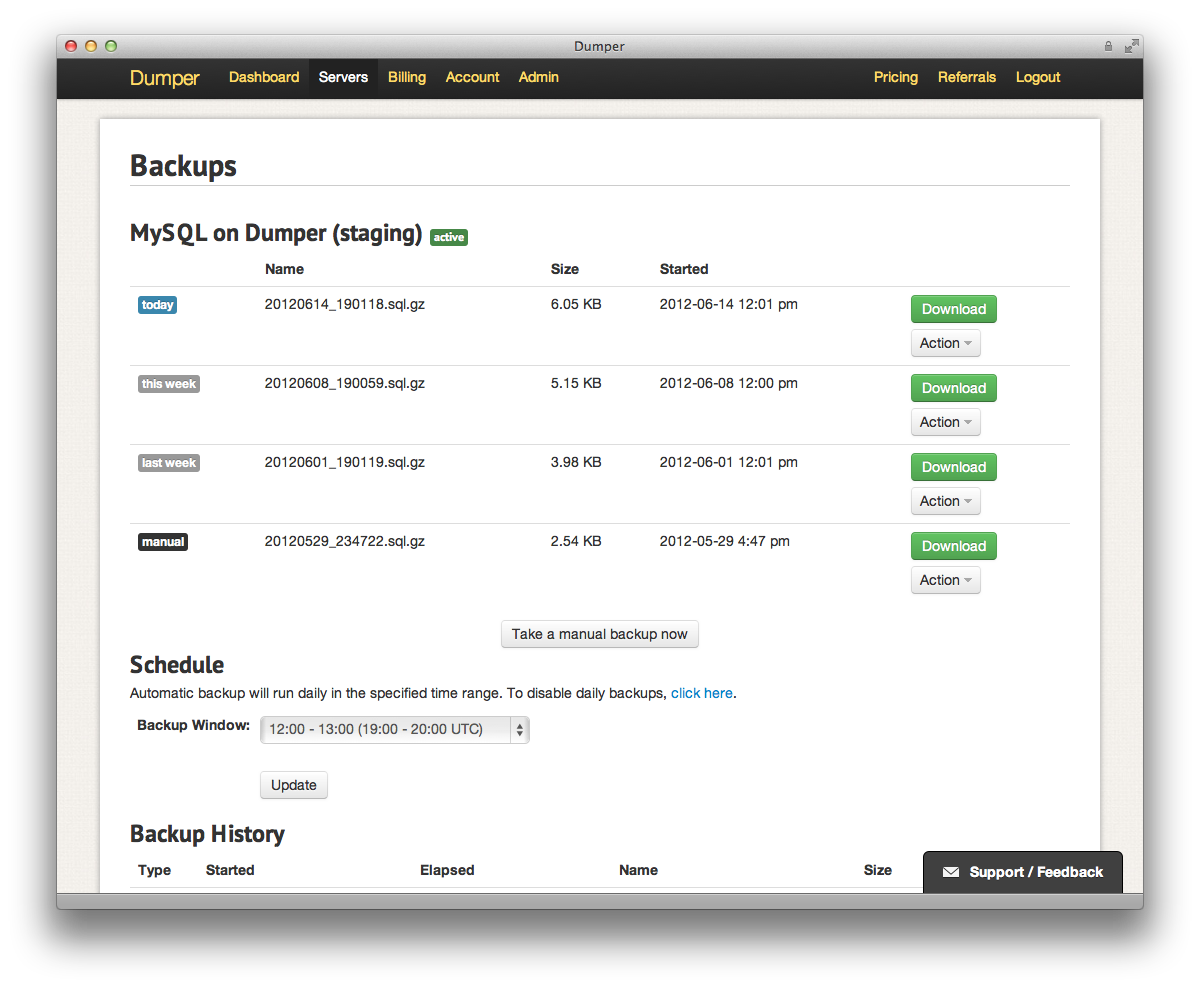Click the Elapsed column header in Backup History

[x=447, y=870]
